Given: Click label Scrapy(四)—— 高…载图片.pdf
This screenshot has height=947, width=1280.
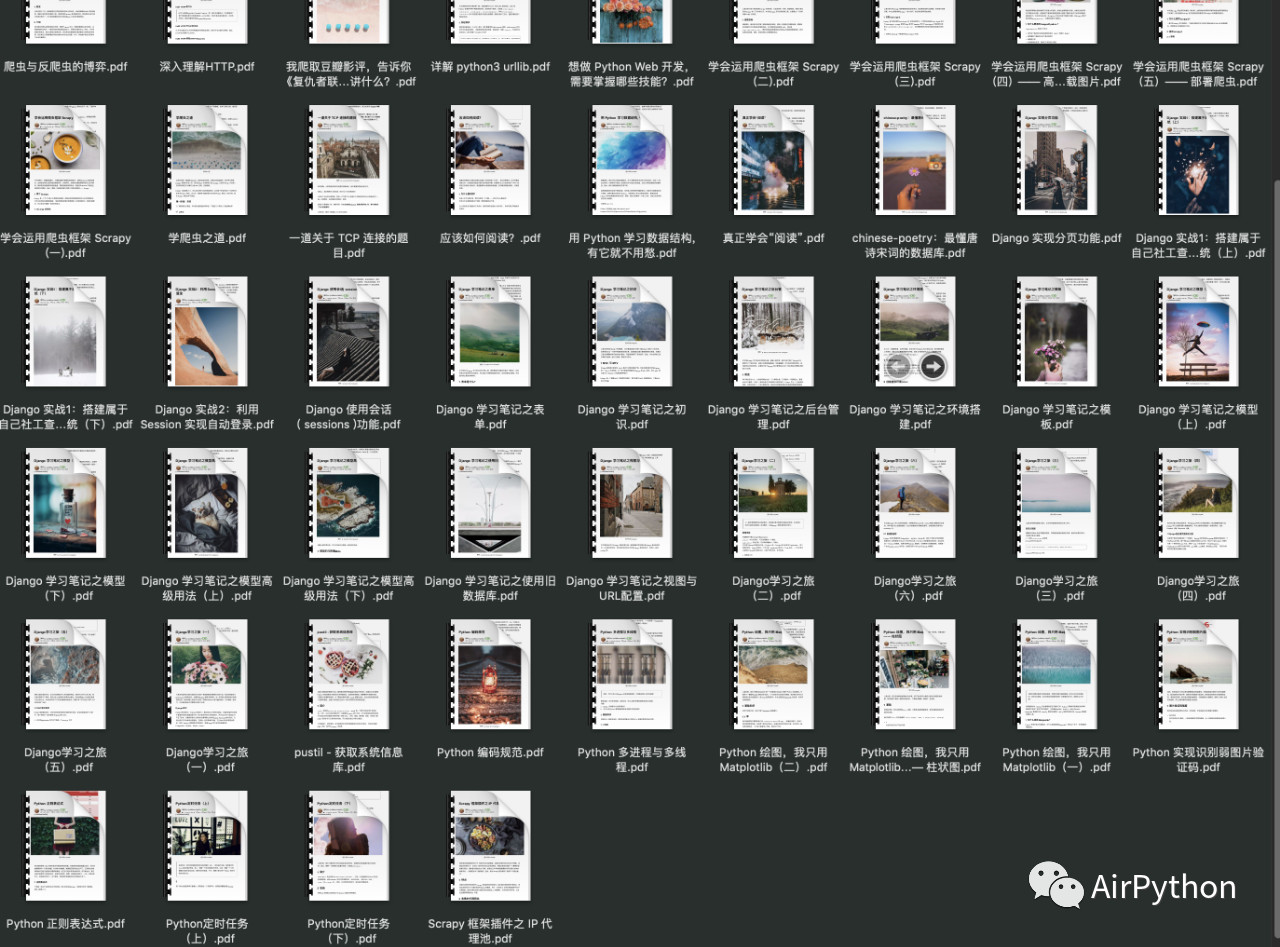Looking at the screenshot, I should (x=1057, y=74).
